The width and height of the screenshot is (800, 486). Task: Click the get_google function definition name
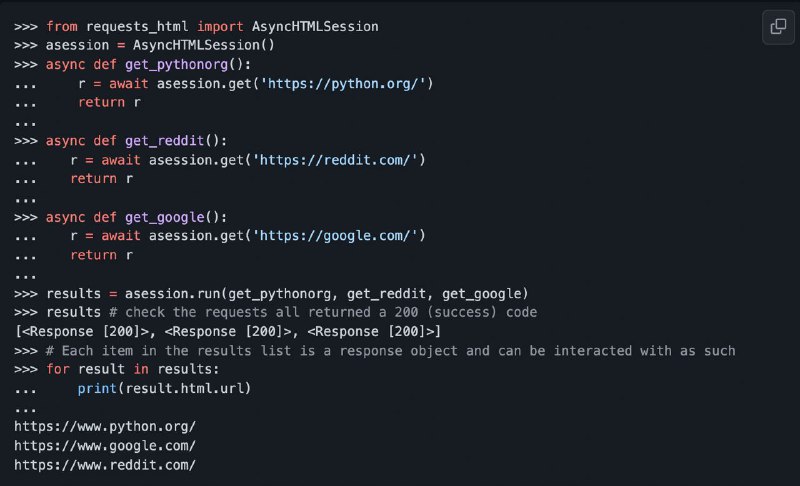164,217
